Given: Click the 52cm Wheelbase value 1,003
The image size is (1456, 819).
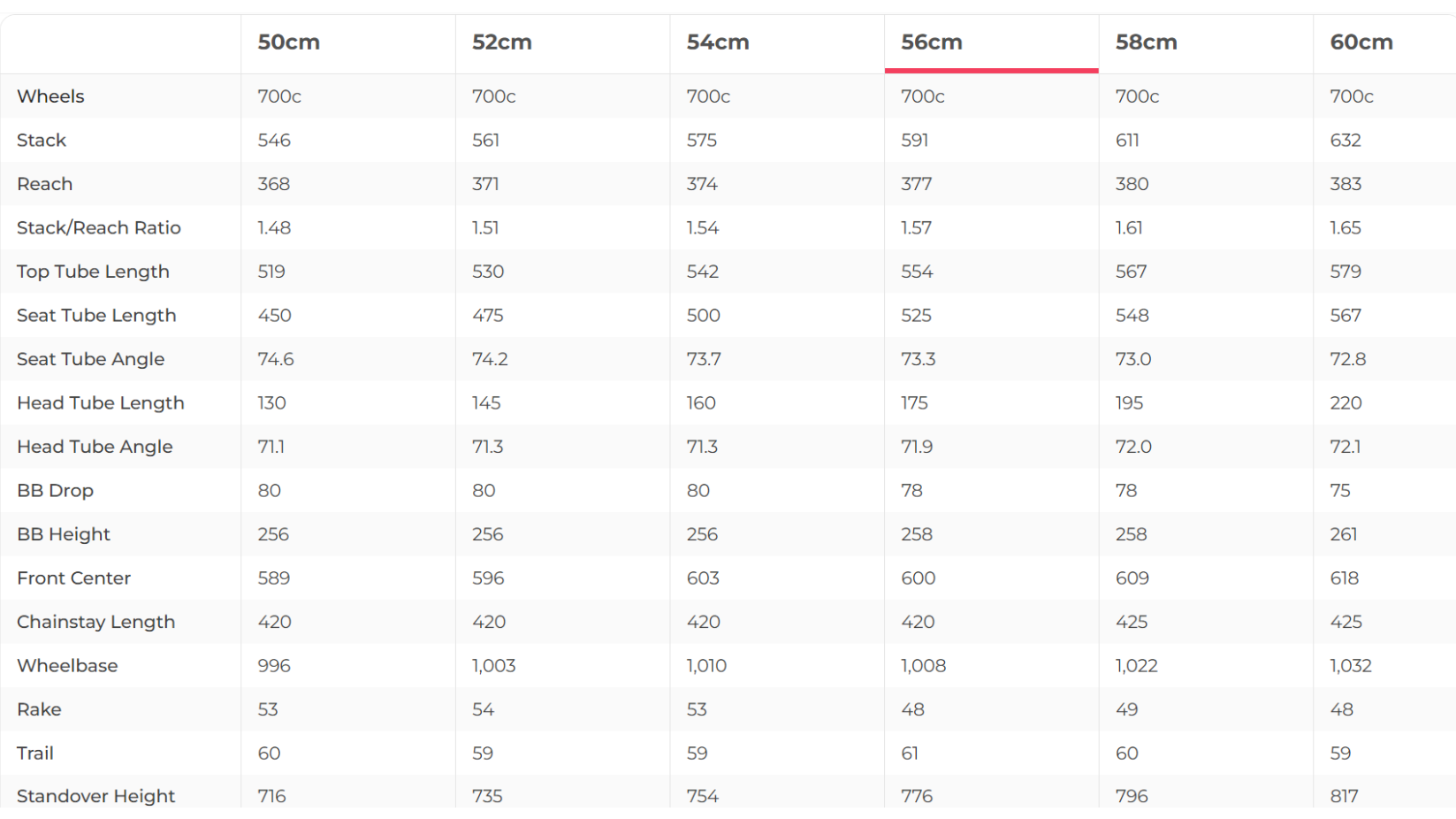Looking at the screenshot, I should point(493,666).
